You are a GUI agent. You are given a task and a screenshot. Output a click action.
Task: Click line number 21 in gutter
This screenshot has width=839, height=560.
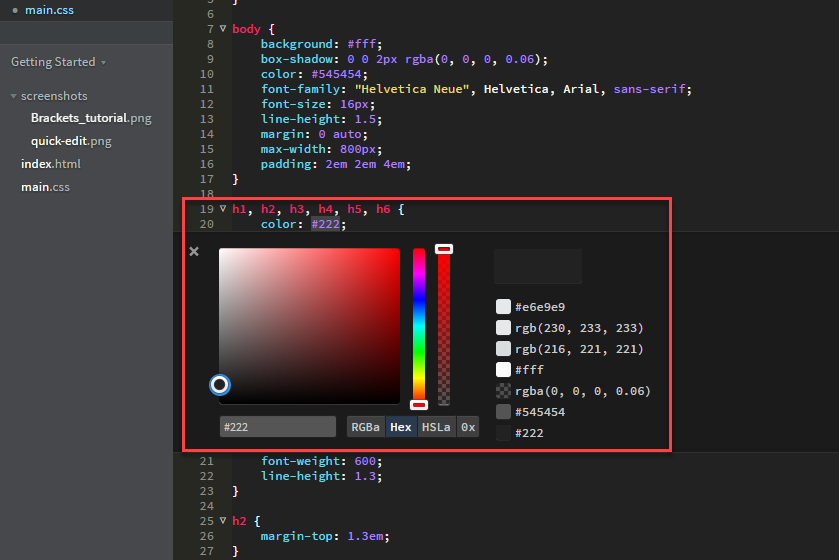coord(207,461)
